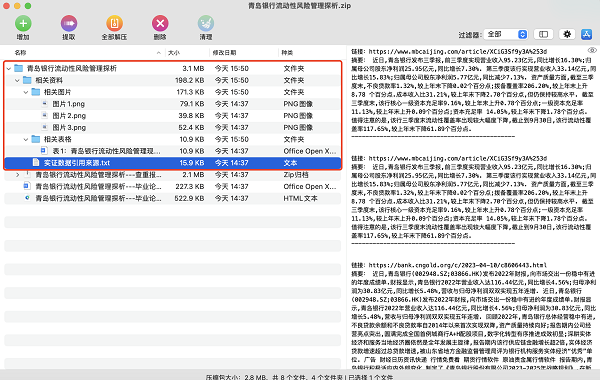Click the green Add (增加) toolbar icon
This screenshot has height=380, width=600.
coord(23,24)
